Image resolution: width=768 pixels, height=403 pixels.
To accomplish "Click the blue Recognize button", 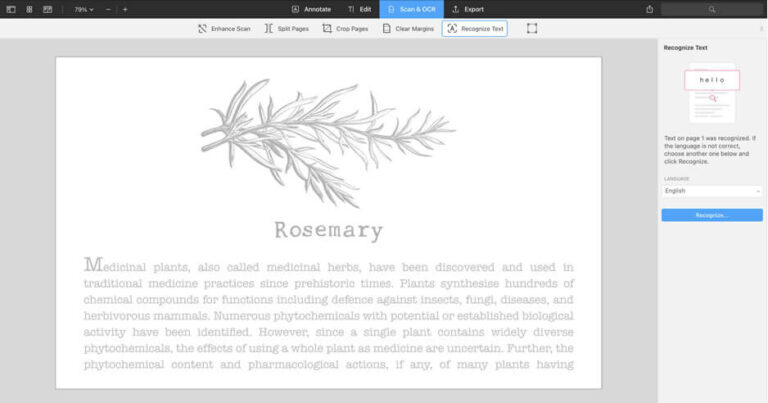I will point(712,215).
